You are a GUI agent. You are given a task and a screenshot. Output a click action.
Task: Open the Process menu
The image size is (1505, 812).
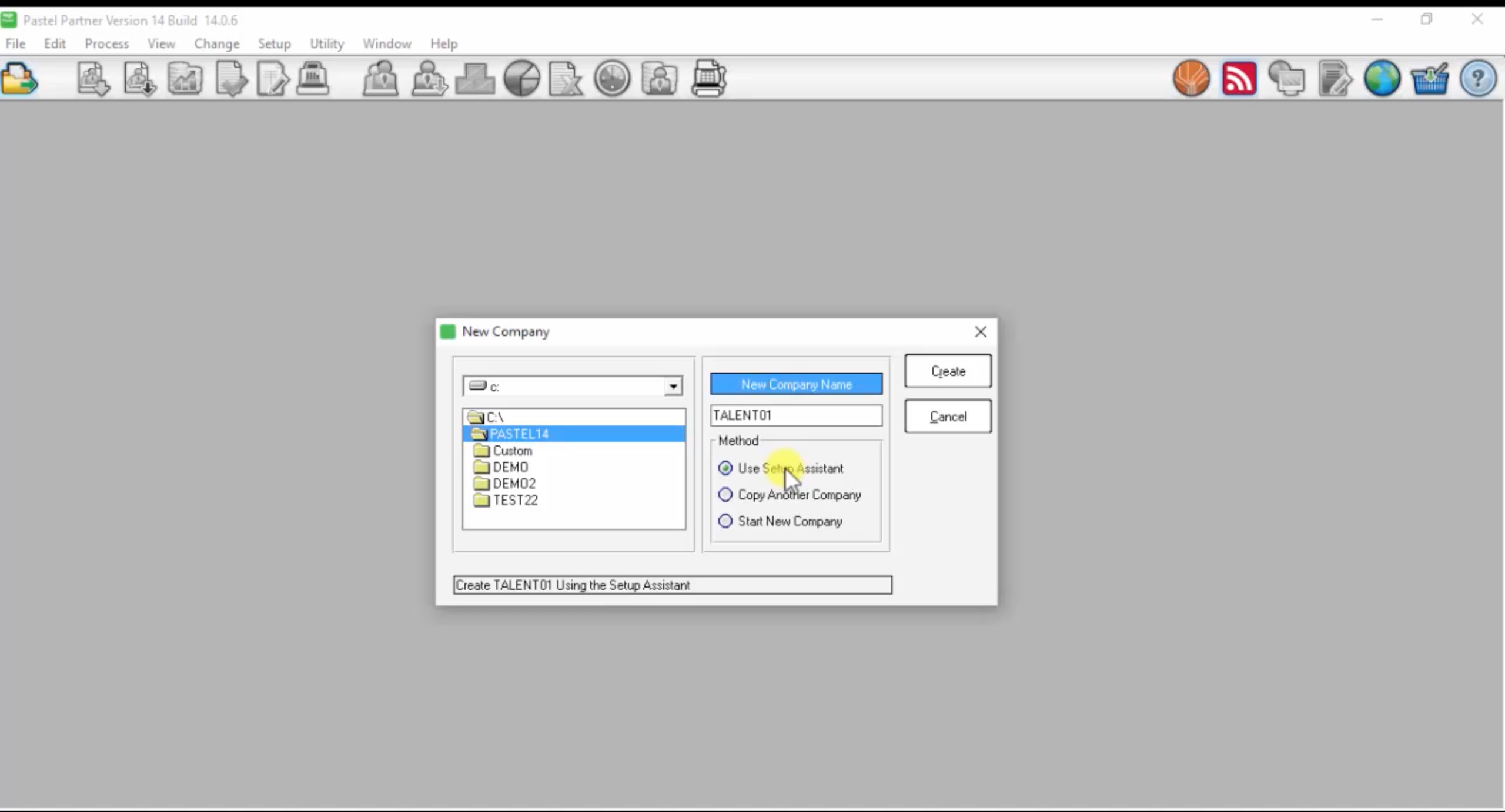(x=106, y=43)
